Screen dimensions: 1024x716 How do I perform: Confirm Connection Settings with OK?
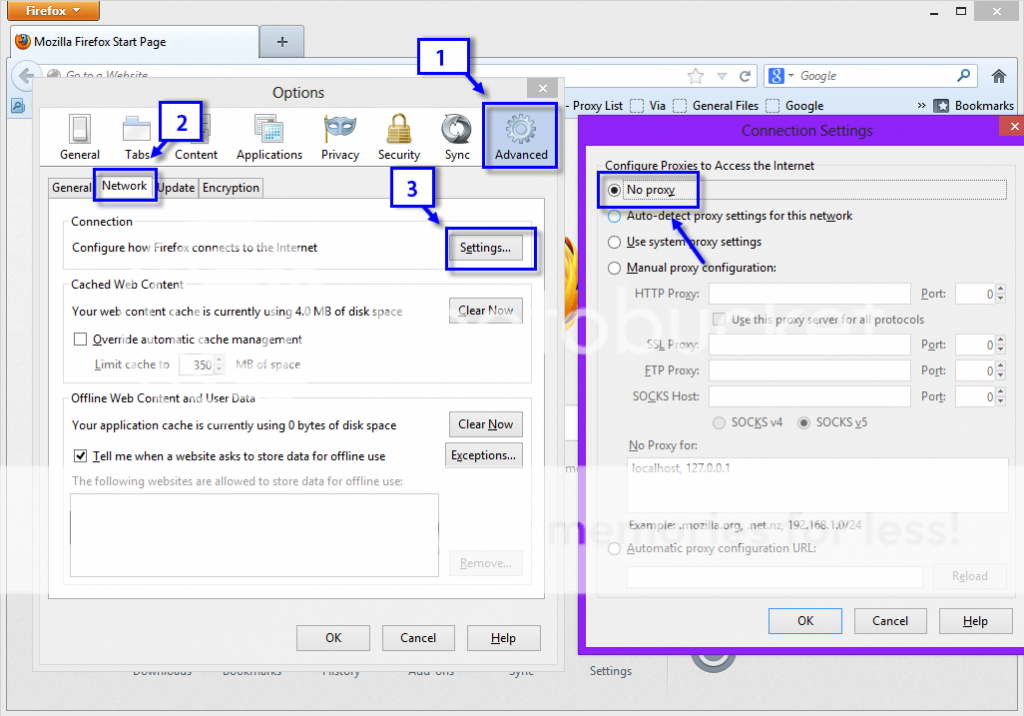tap(805, 621)
